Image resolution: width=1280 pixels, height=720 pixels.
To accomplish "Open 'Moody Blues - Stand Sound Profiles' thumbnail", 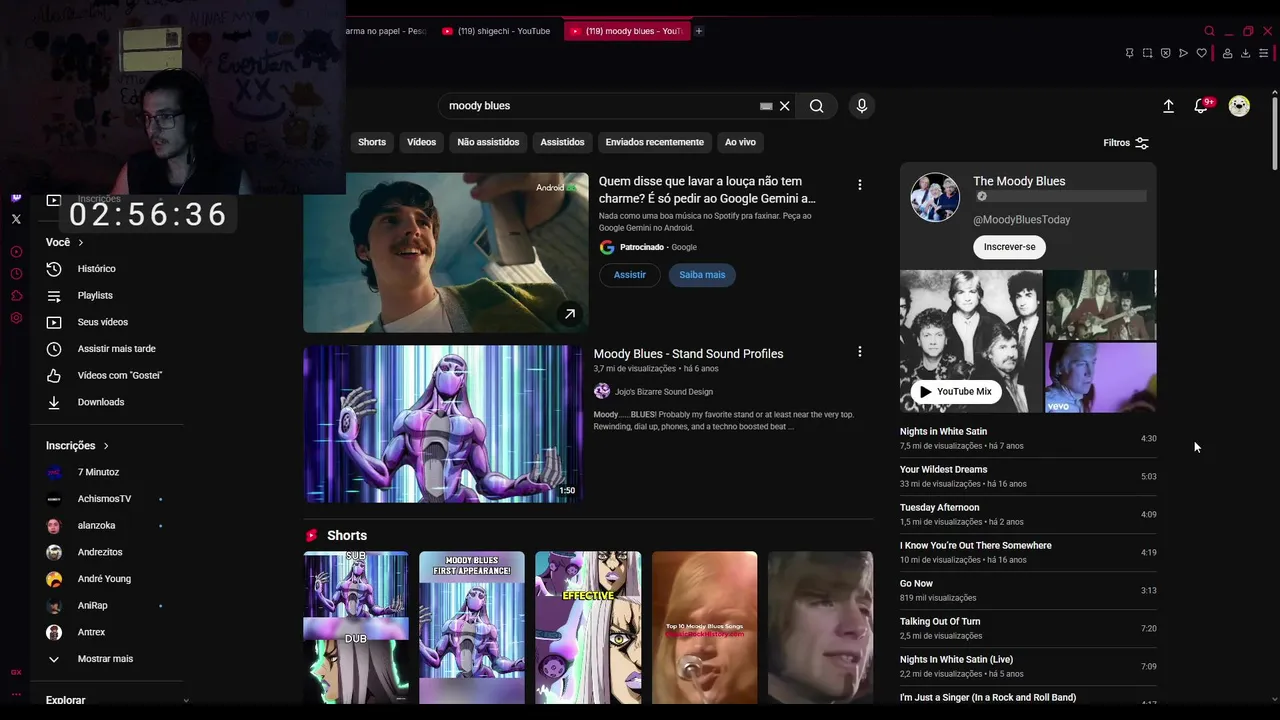I will tap(443, 424).
